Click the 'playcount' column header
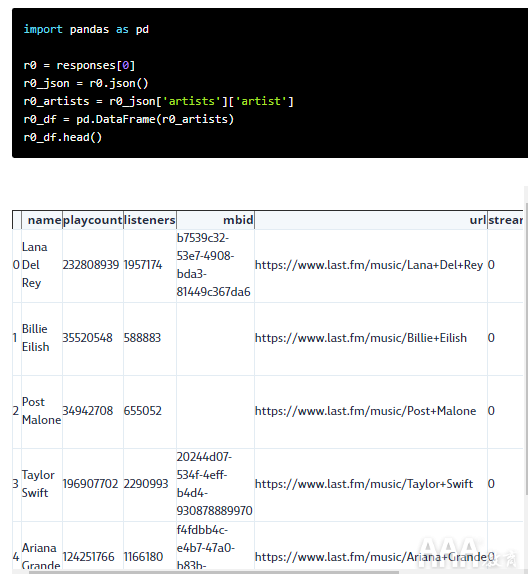 coord(93,220)
